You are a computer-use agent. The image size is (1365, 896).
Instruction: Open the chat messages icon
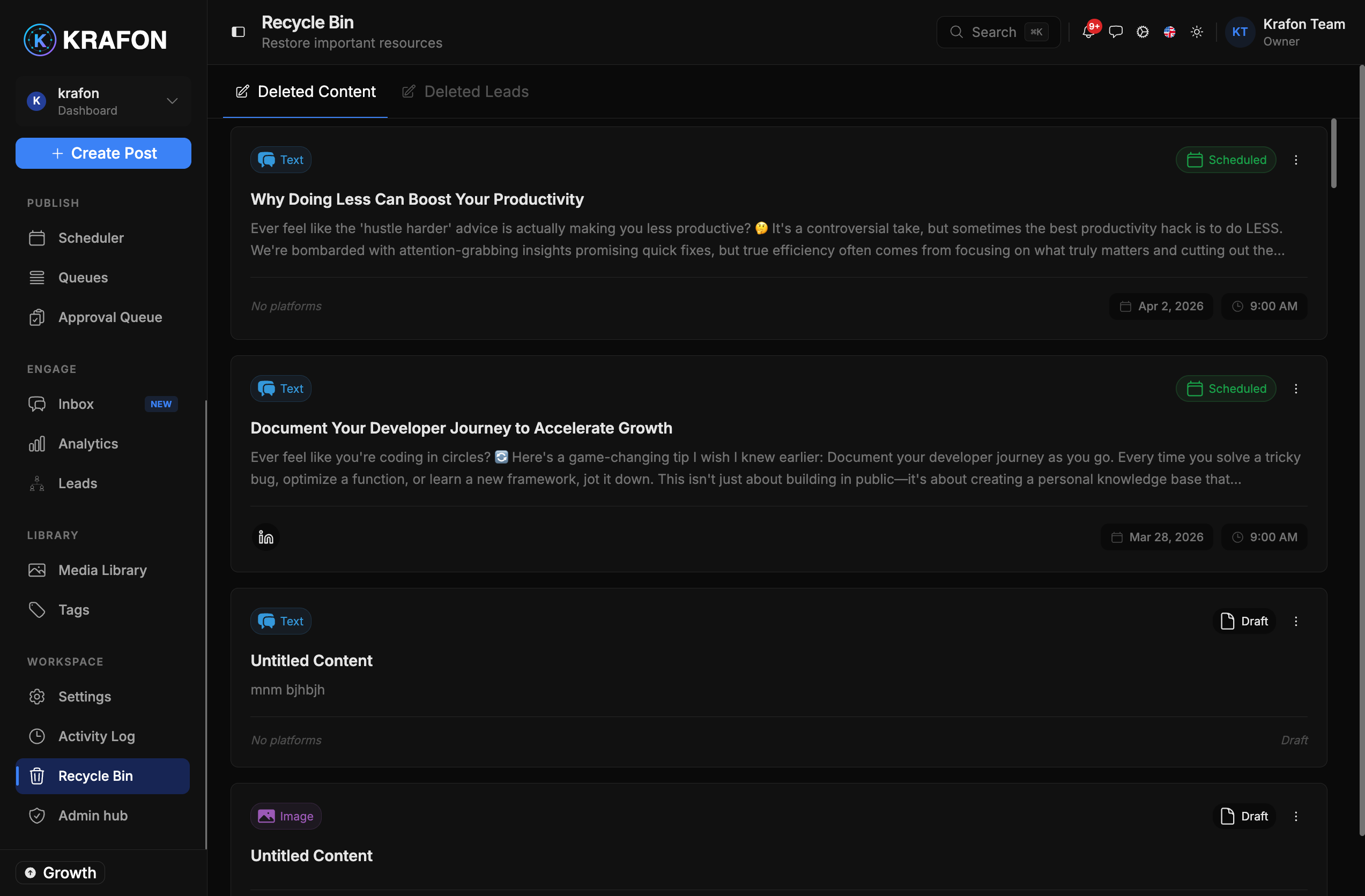pyautogui.click(x=1116, y=32)
